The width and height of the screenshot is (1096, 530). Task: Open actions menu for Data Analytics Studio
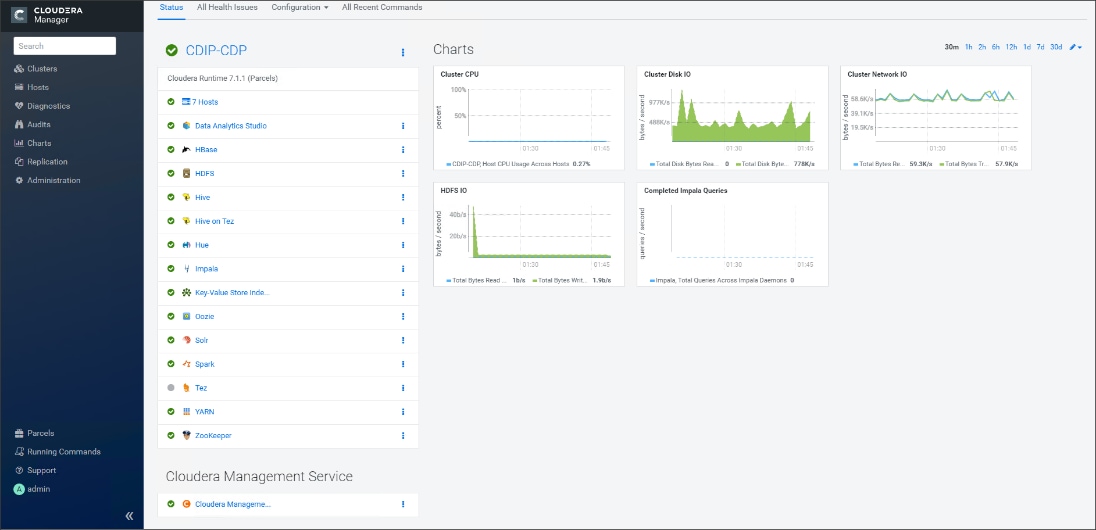[403, 126]
